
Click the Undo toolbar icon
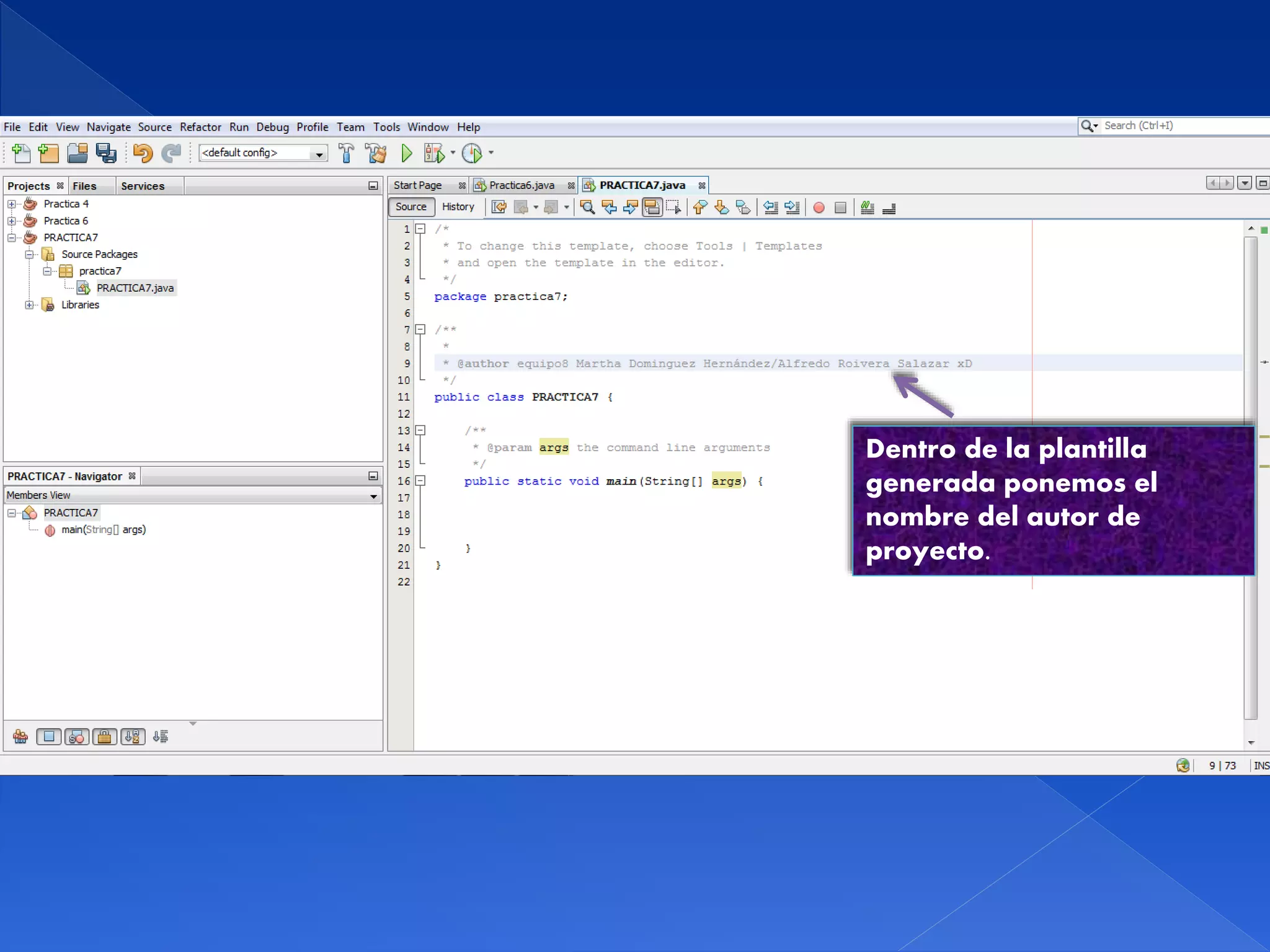click(143, 153)
